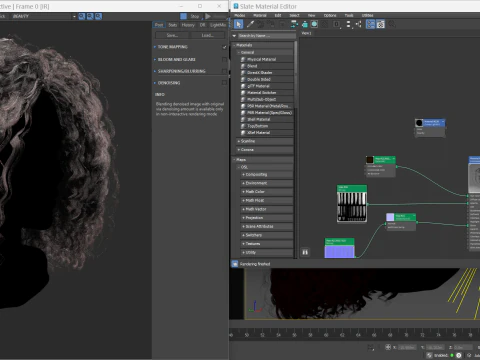Expand the Corona materials group

click(239, 150)
